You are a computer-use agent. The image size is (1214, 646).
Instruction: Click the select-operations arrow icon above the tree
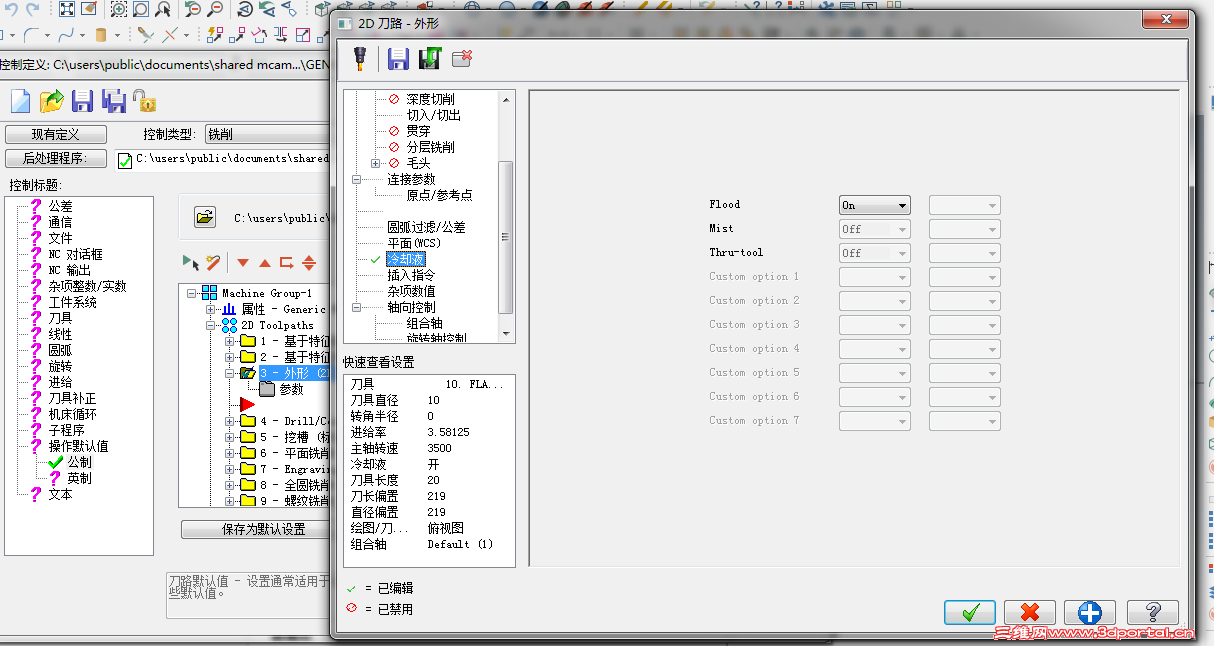[190, 262]
